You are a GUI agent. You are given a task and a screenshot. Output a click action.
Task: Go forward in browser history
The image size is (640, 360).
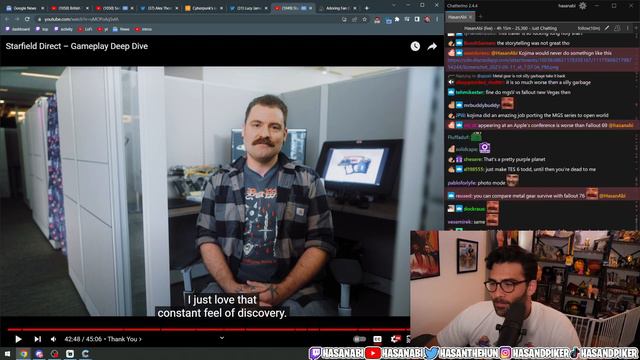point(17,19)
